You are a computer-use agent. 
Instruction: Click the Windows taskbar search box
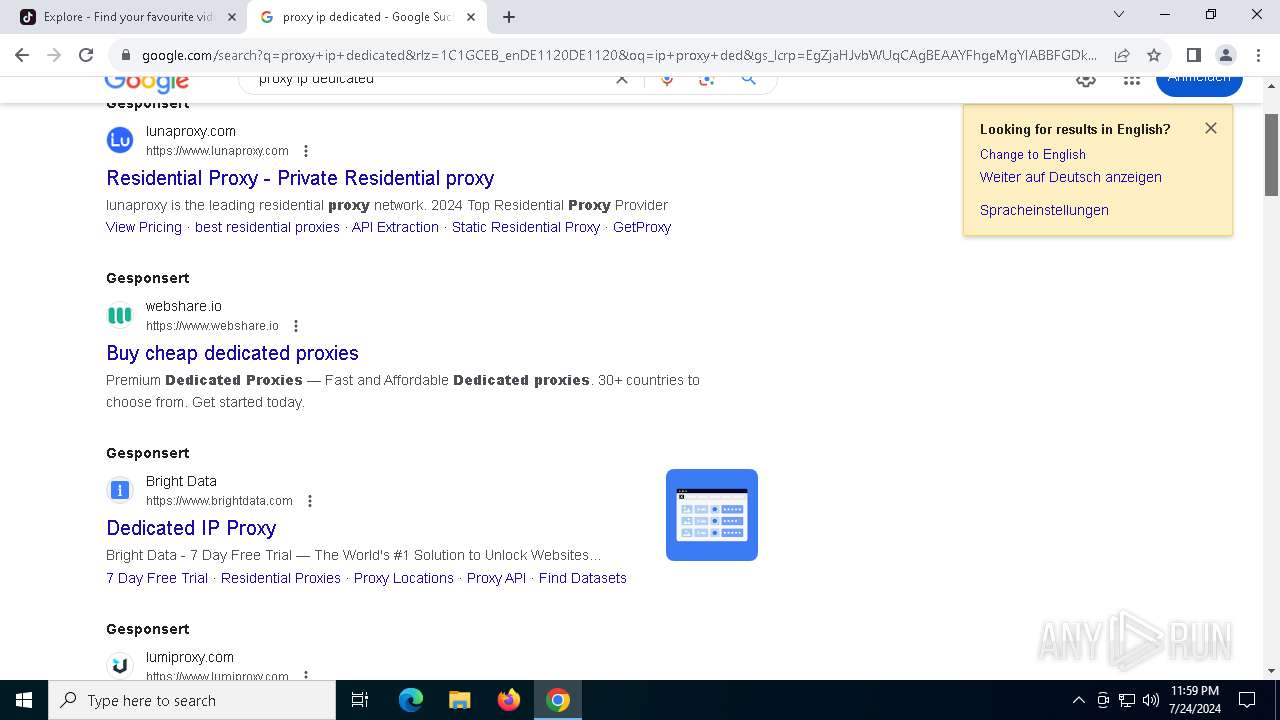click(192, 700)
